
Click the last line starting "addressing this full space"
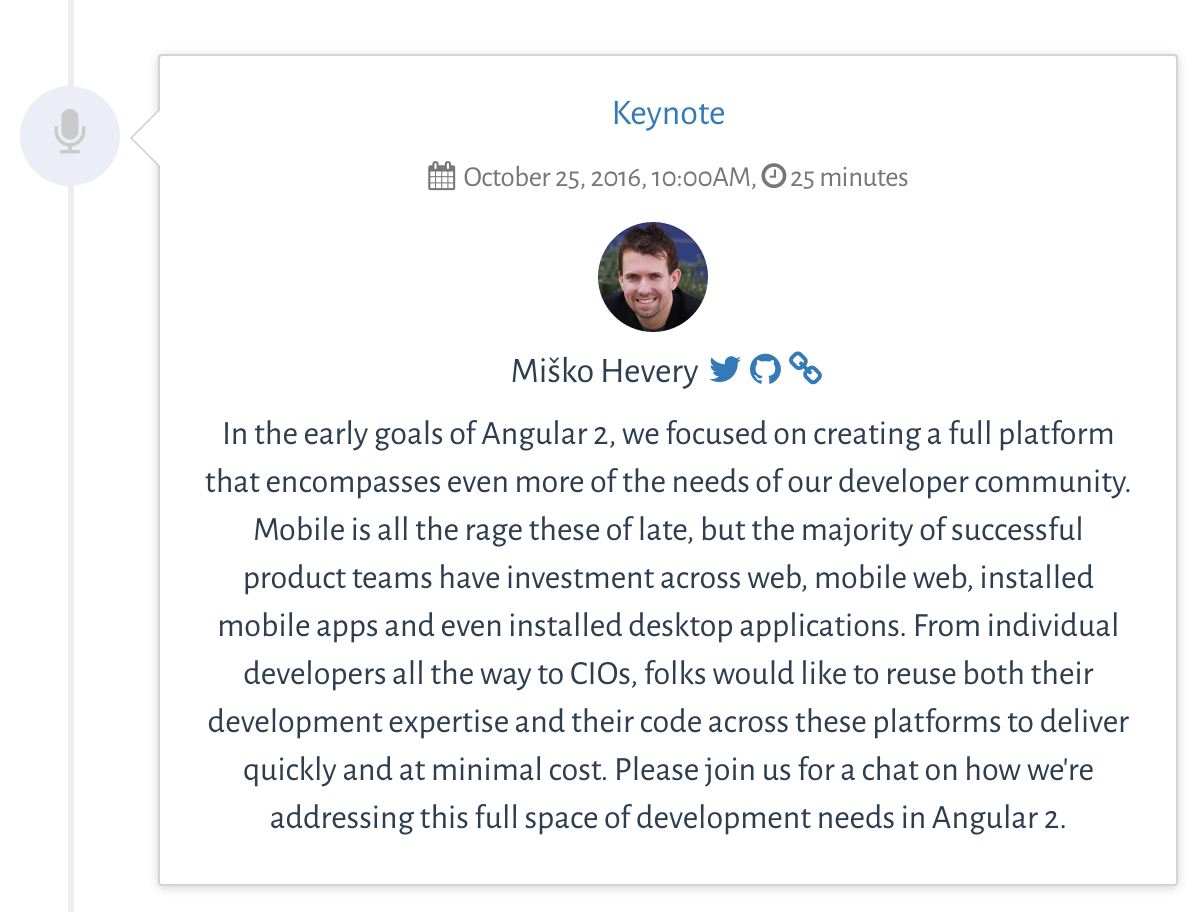coord(668,818)
